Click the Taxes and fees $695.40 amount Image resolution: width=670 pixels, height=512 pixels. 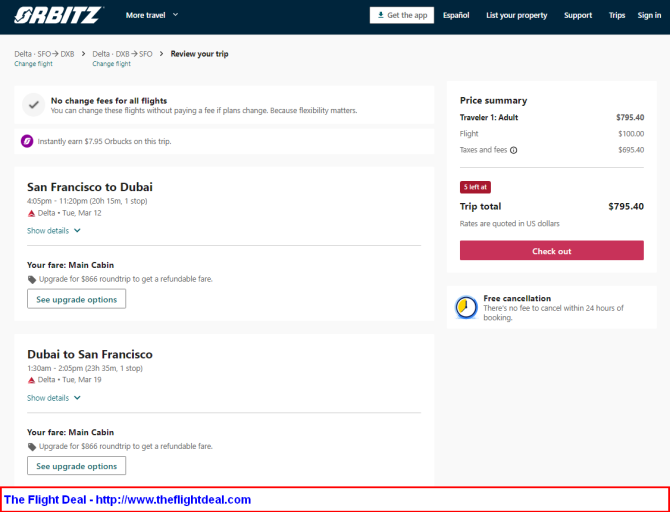(x=631, y=150)
